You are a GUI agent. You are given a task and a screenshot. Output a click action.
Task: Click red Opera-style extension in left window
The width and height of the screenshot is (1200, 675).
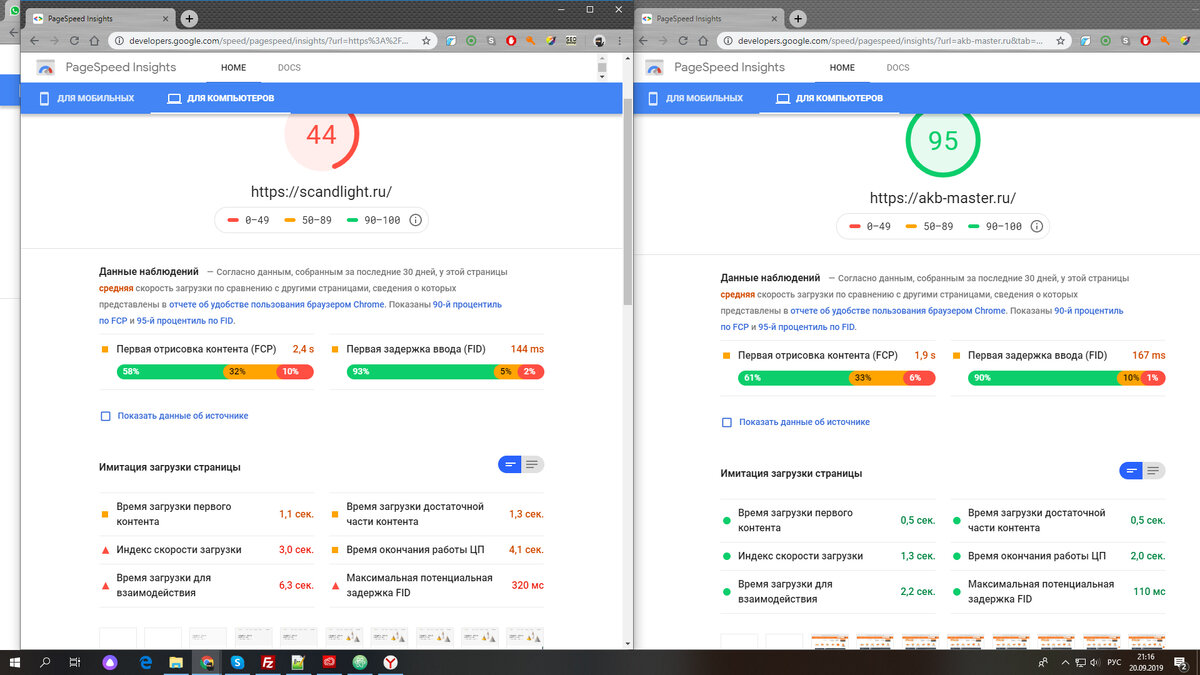pyautogui.click(x=511, y=41)
